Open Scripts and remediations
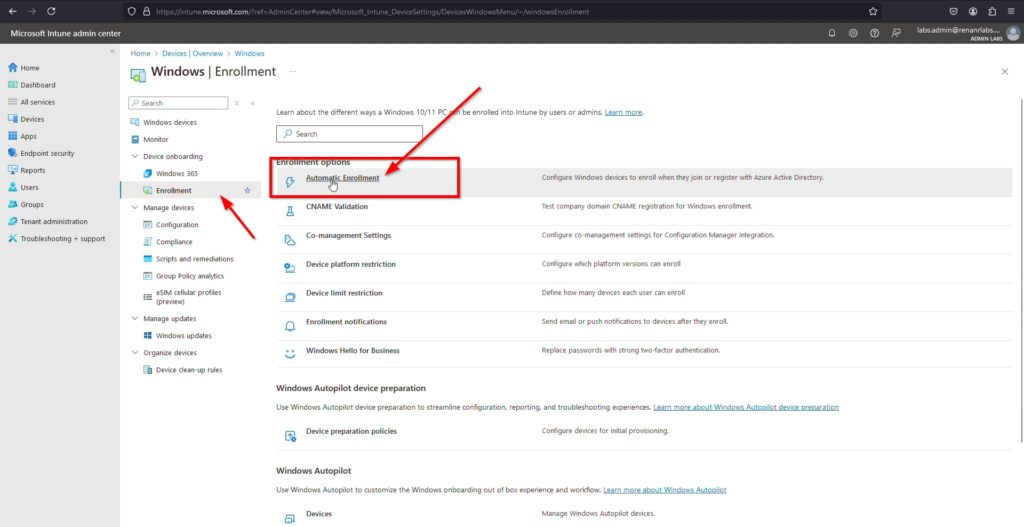This screenshot has height=527, width=1024. (x=194, y=259)
